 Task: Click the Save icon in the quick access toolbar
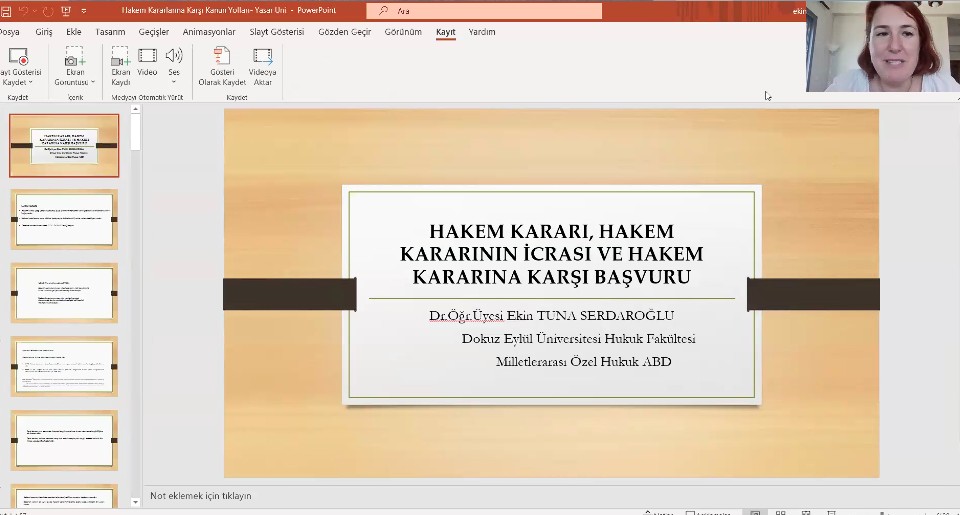[6, 11]
